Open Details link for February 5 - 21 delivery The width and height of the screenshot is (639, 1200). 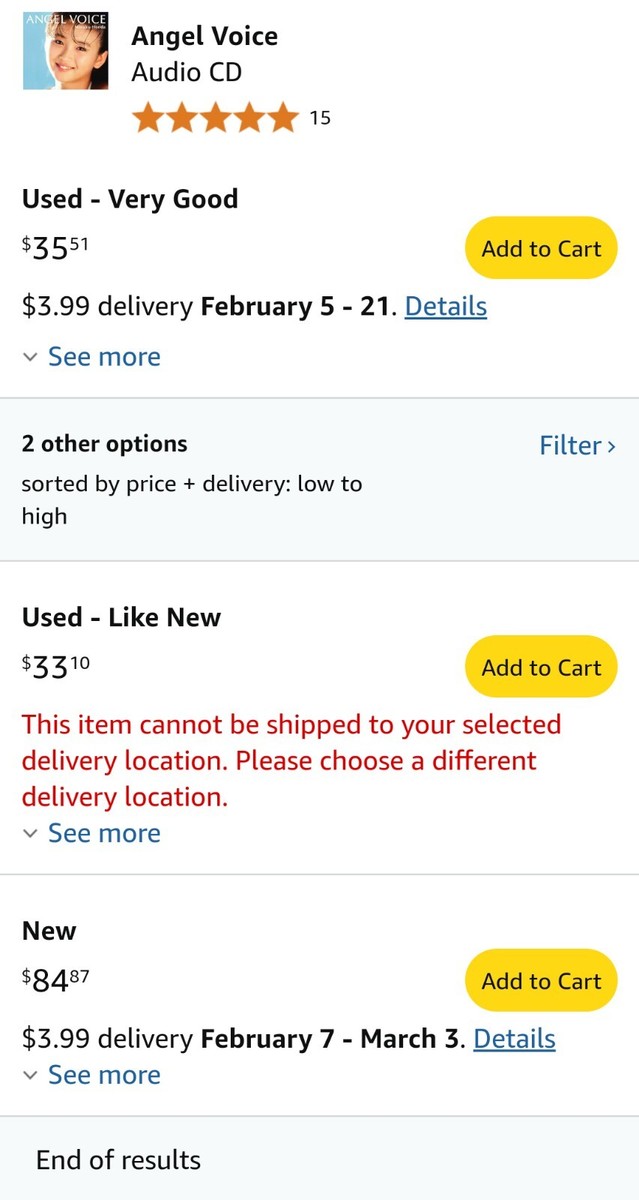click(x=445, y=306)
